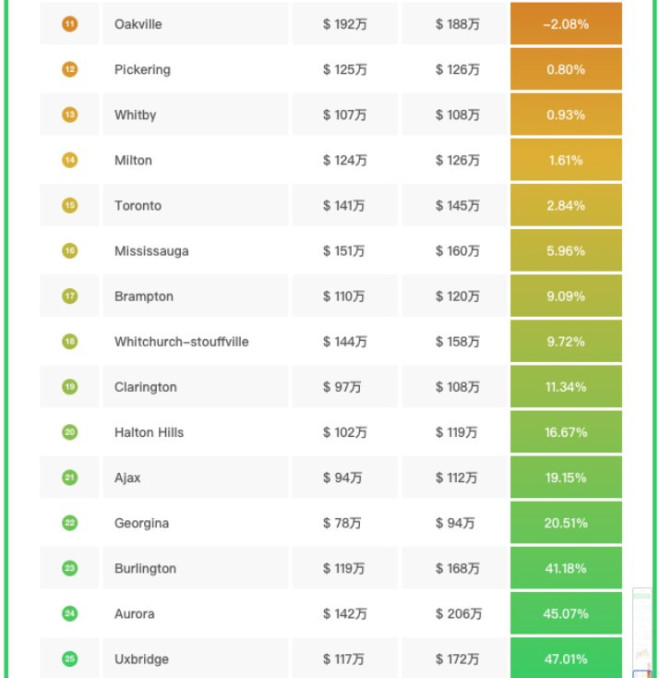The width and height of the screenshot is (660, 678).
Task: Select the rank 25 badge beside Uxbridge
Action: [x=70, y=659]
